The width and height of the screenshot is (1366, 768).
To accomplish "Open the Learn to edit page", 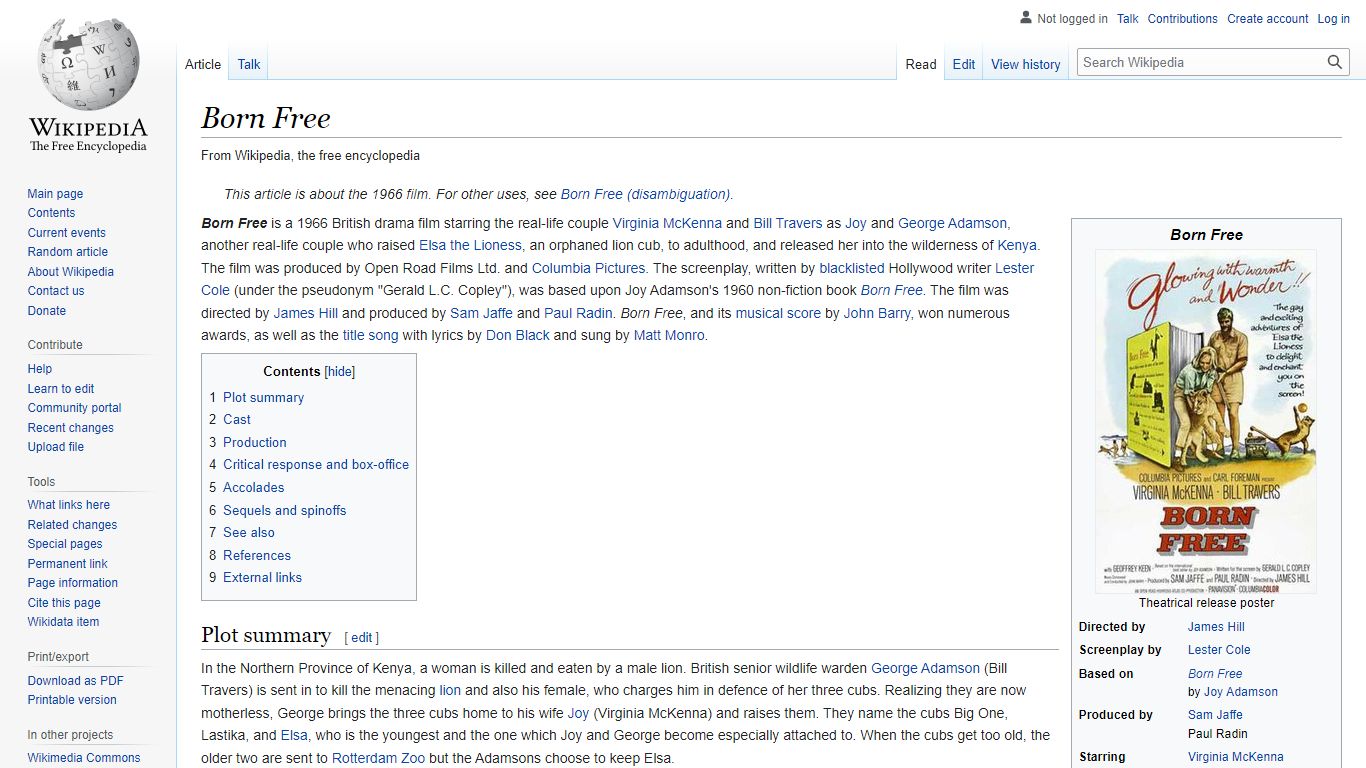I will pos(61,389).
